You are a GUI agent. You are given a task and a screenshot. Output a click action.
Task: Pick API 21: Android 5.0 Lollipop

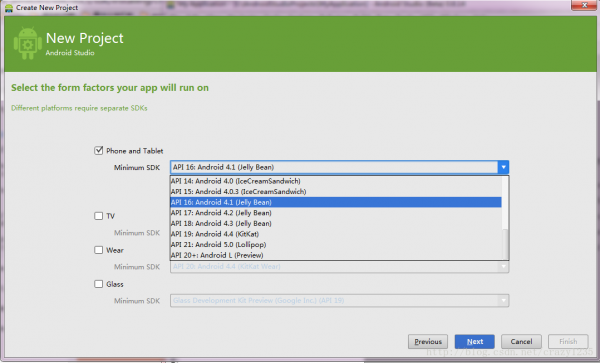(x=336, y=244)
